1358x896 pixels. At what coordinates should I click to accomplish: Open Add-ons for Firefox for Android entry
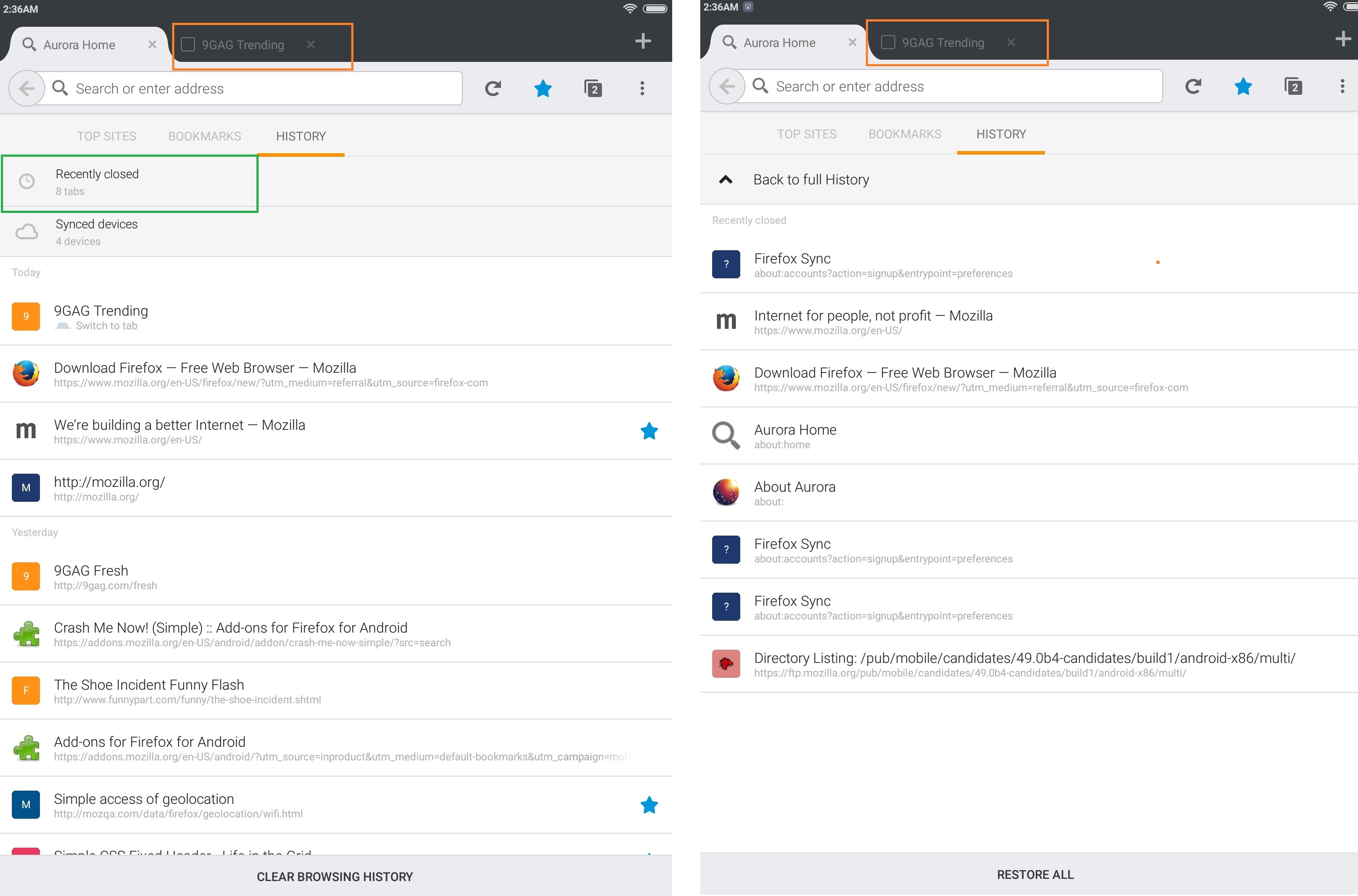[335, 748]
